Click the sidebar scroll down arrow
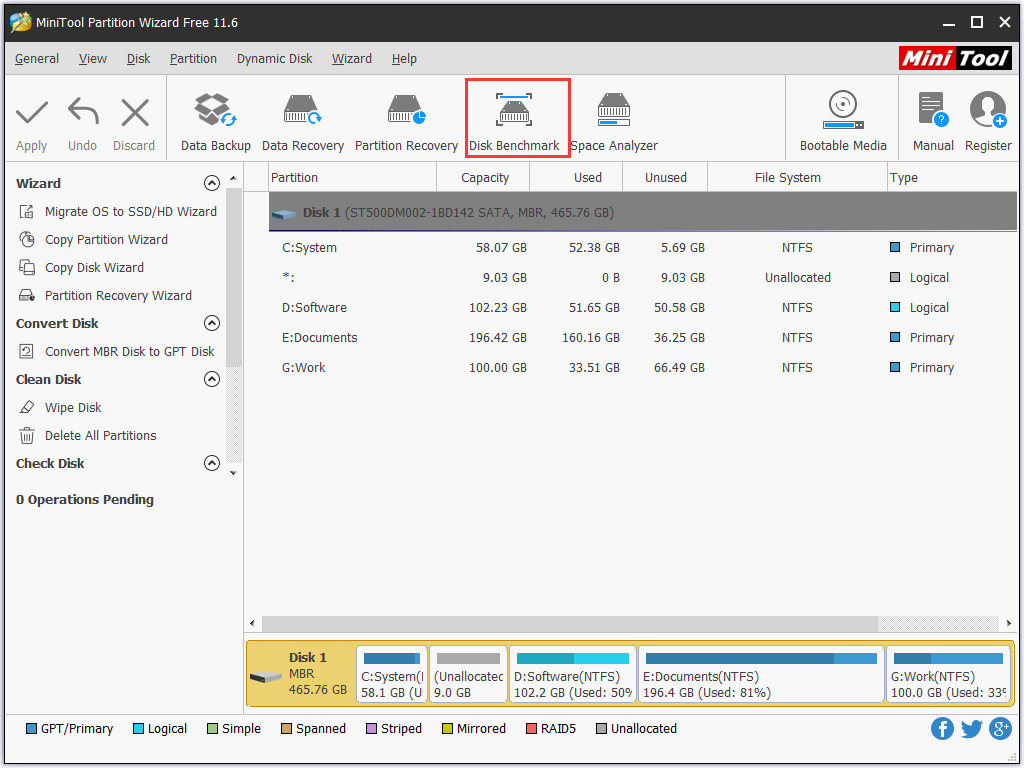1024x768 pixels. pyautogui.click(x=233, y=473)
